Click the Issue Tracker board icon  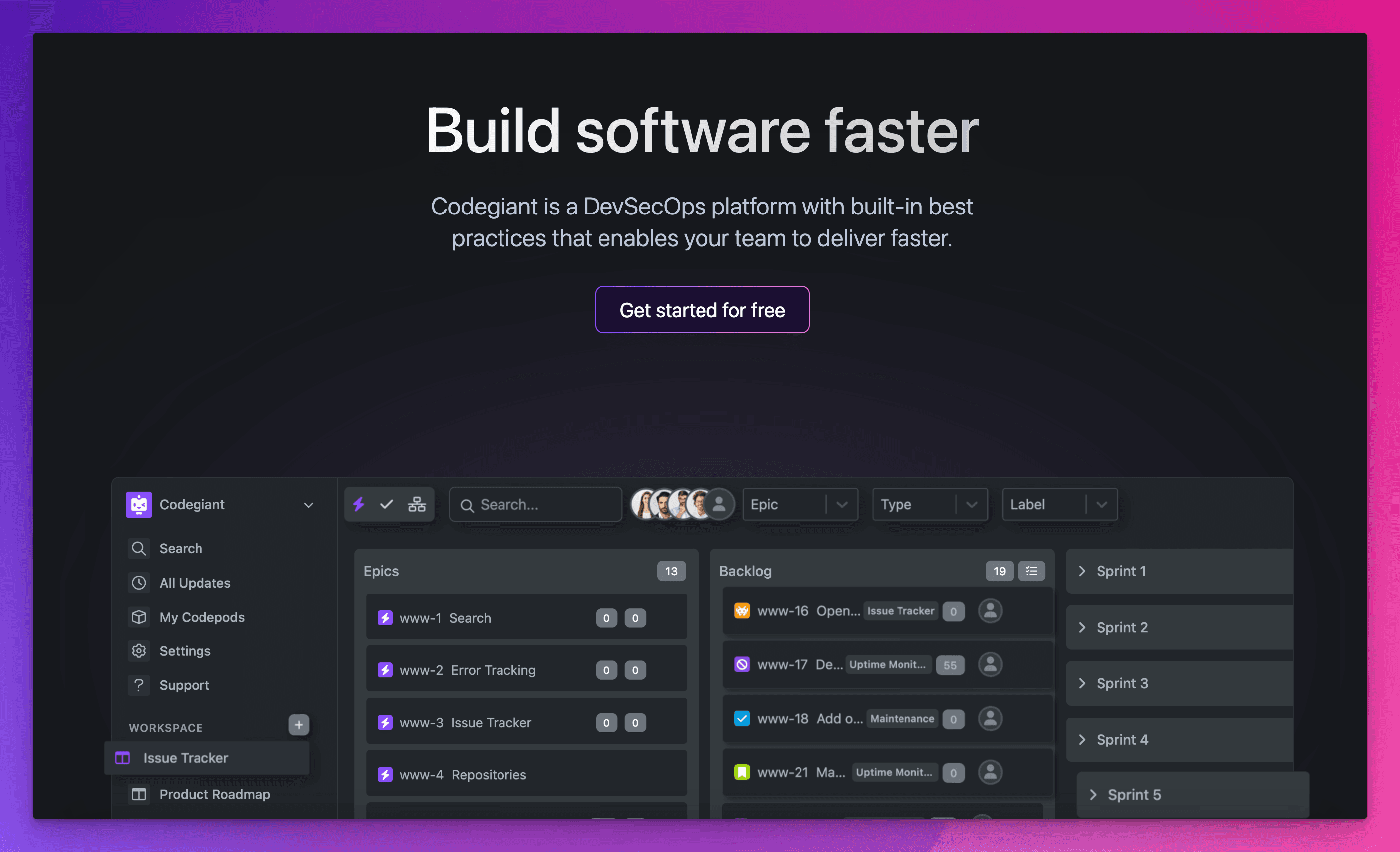[x=123, y=757]
